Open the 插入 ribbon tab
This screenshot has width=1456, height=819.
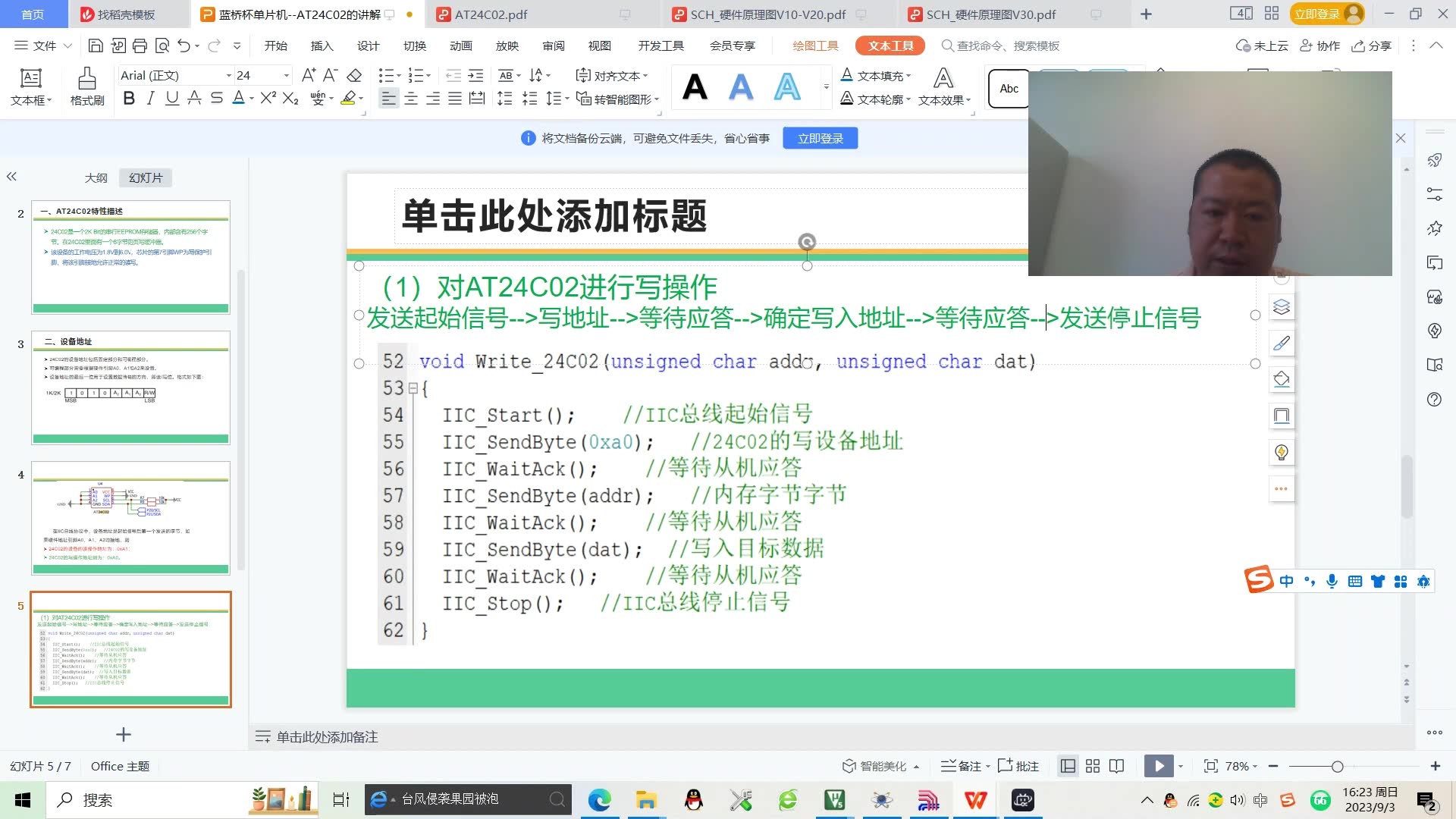pyautogui.click(x=322, y=45)
